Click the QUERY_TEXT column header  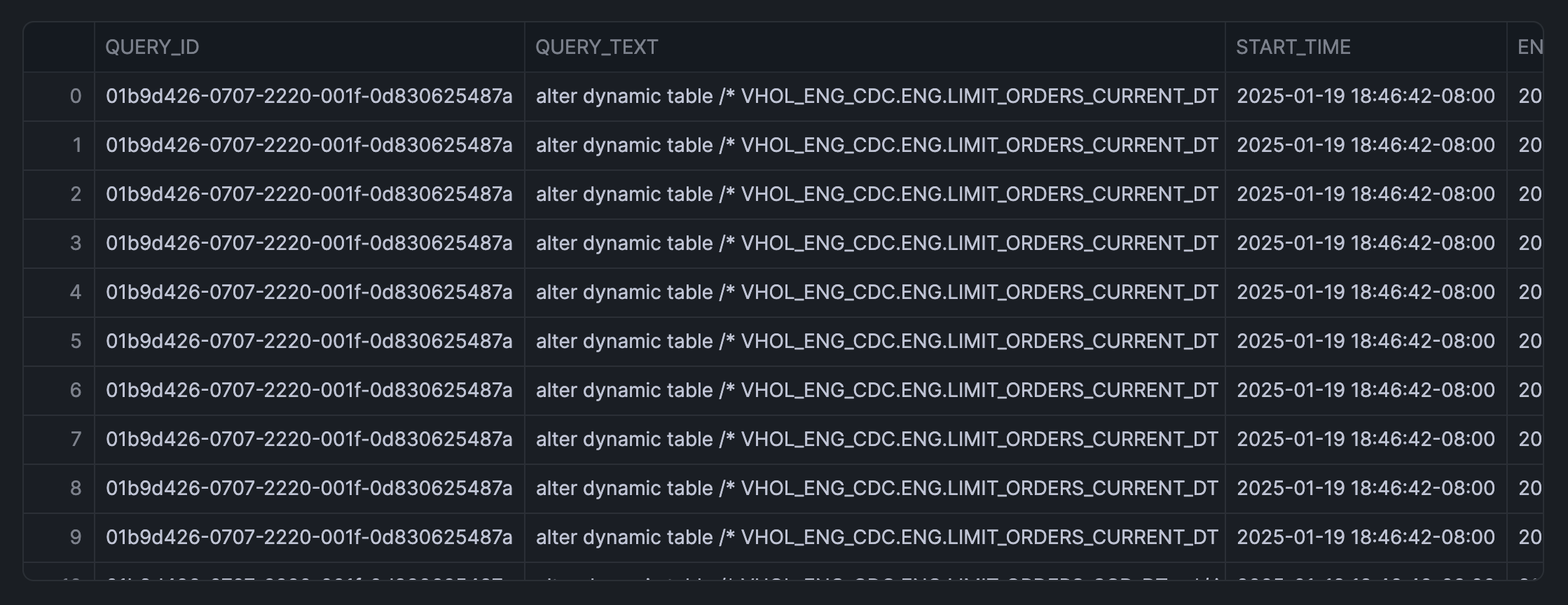[x=596, y=47]
